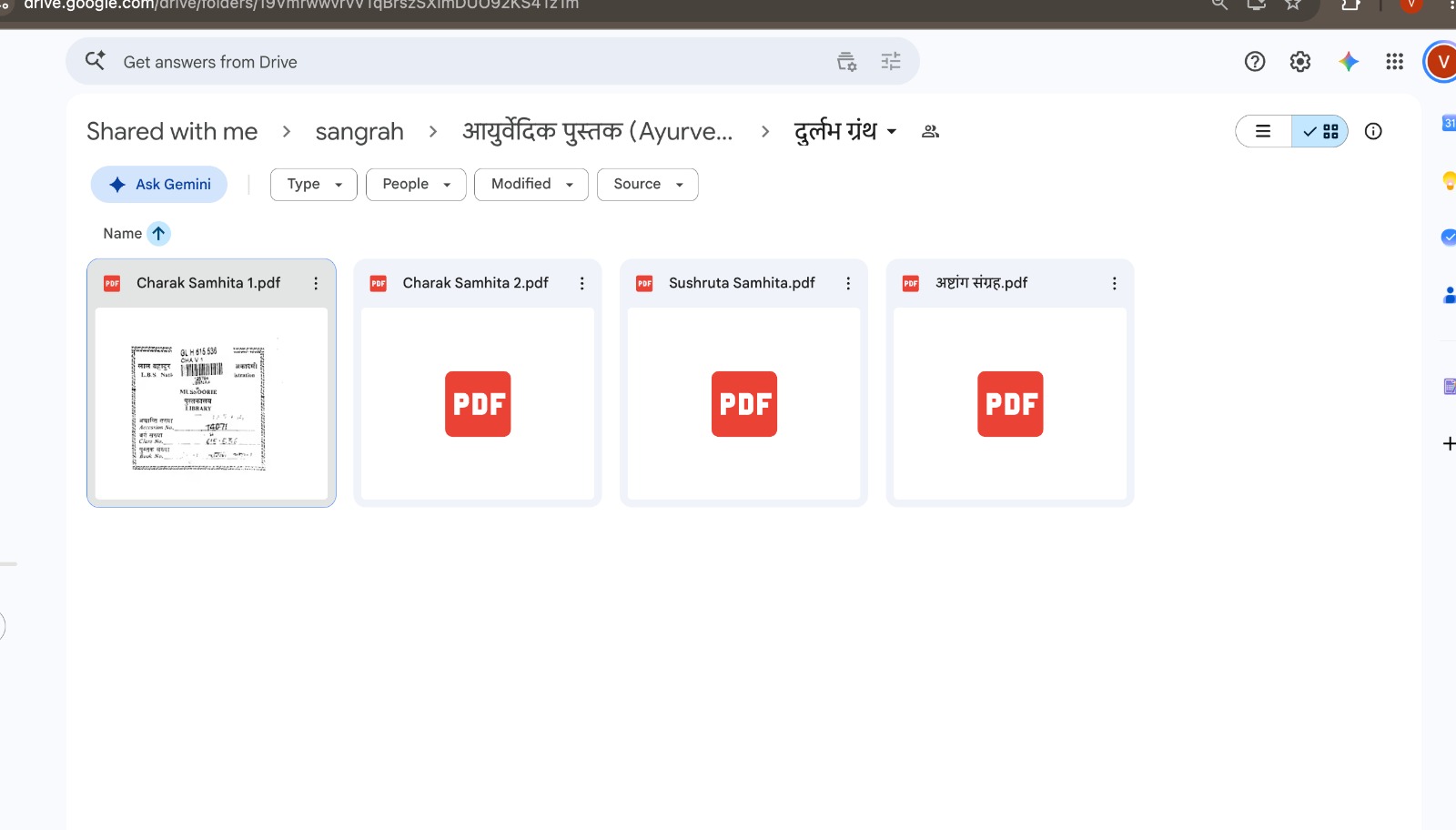
Task: Click the Get answers from Drive search field
Action: [x=492, y=61]
